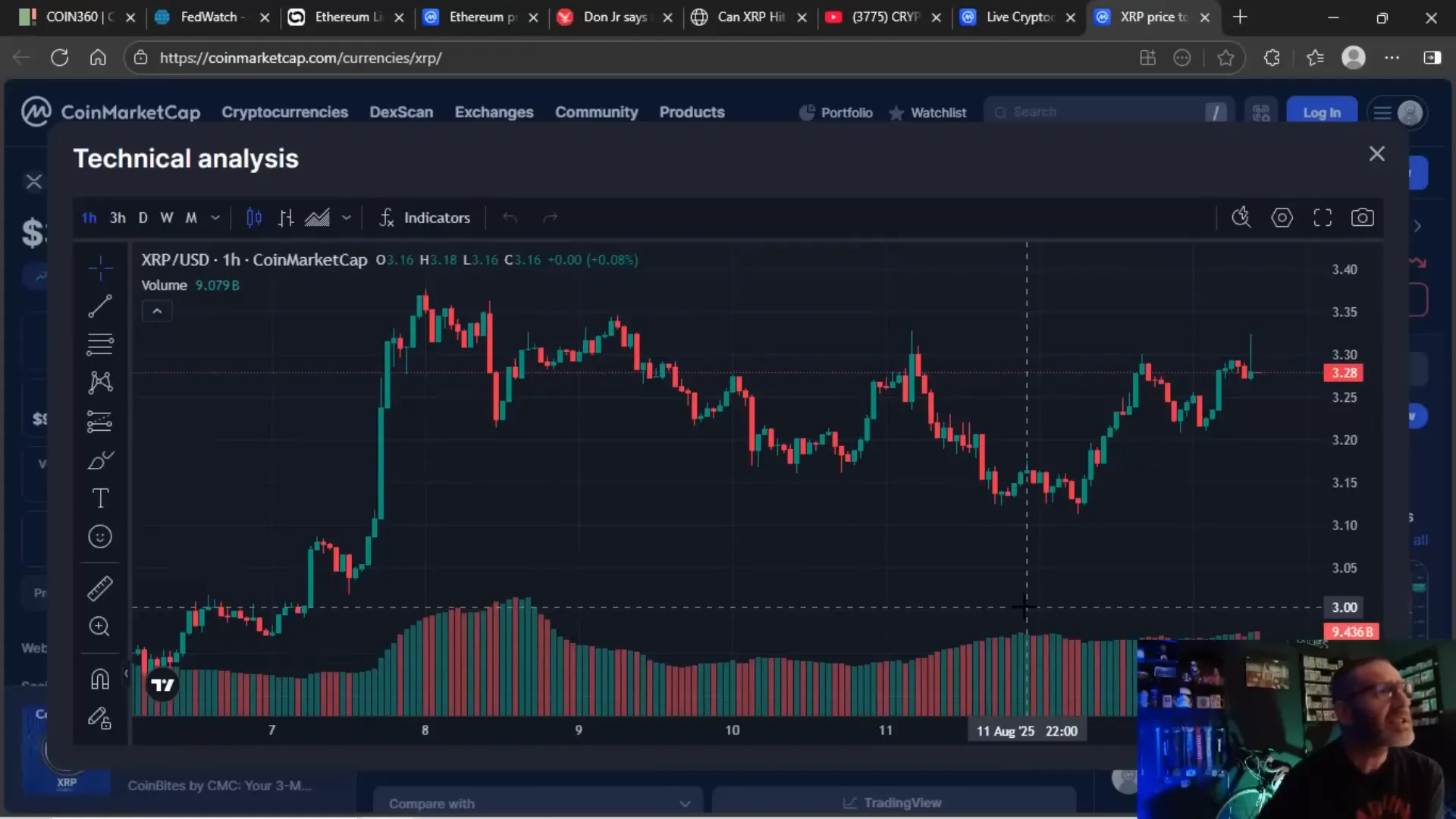This screenshot has width=1456, height=819.
Task: Activate the zoom in tool
Action: [x=100, y=626]
